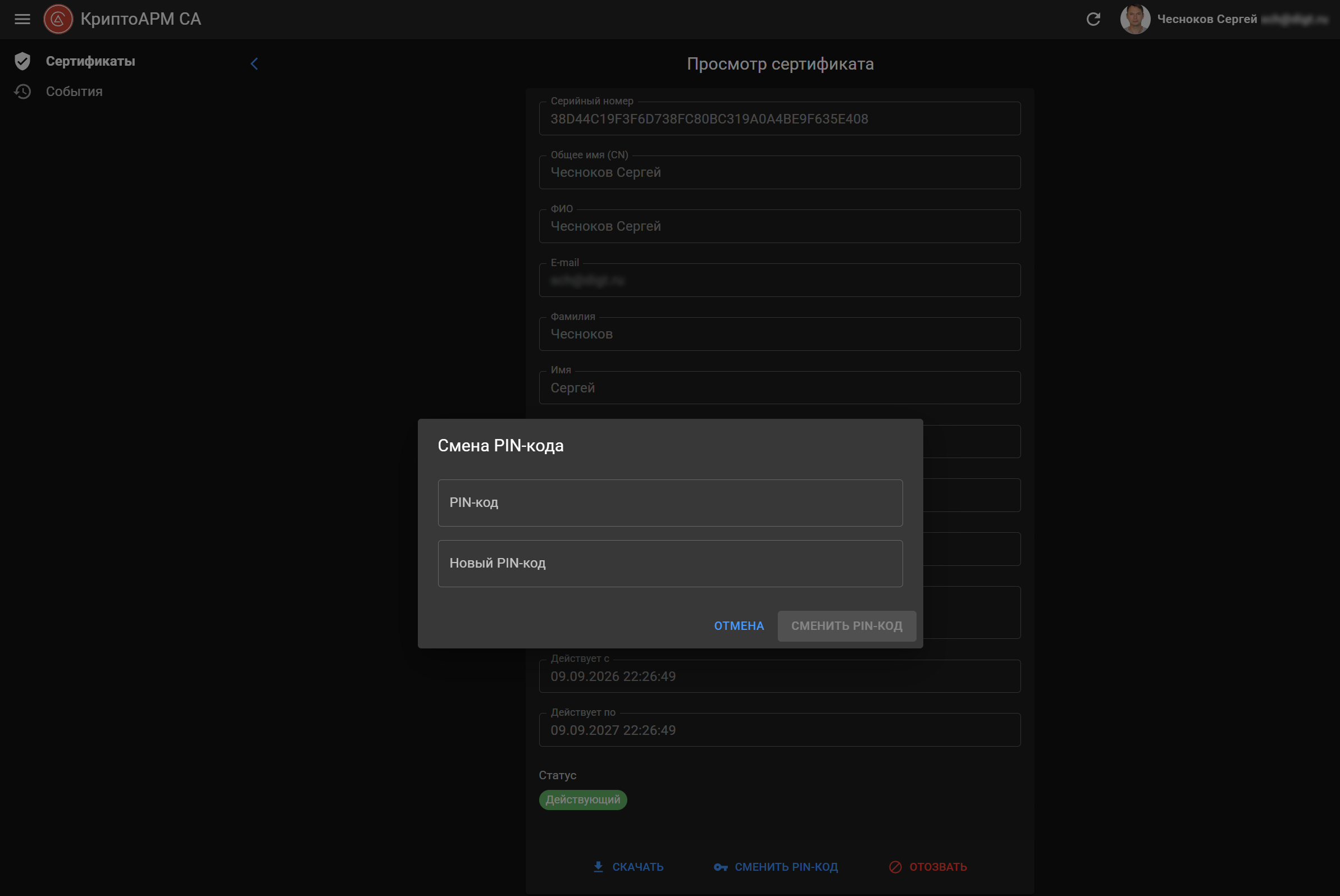Screen dimensions: 1340x896
Task: Click the Имя field with Сергей
Action: pyautogui.click(x=779, y=387)
